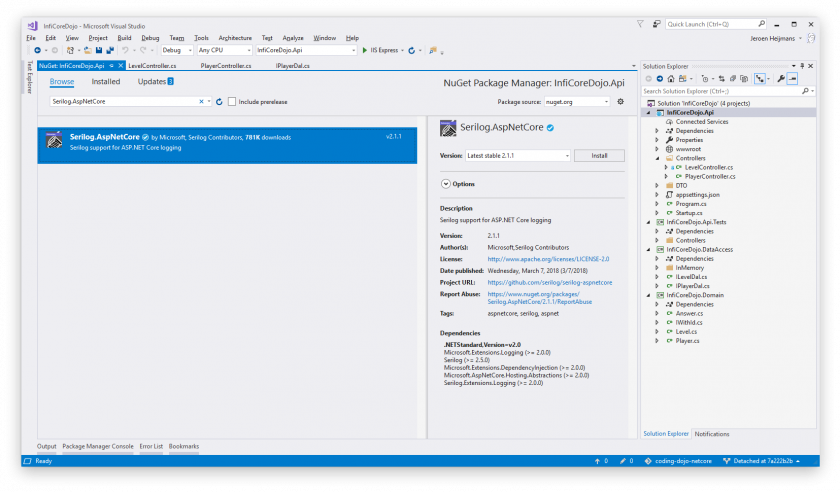Click the coding-dojo-netcore repository in status bar
Screen dimensions: 840x492
[678, 461]
